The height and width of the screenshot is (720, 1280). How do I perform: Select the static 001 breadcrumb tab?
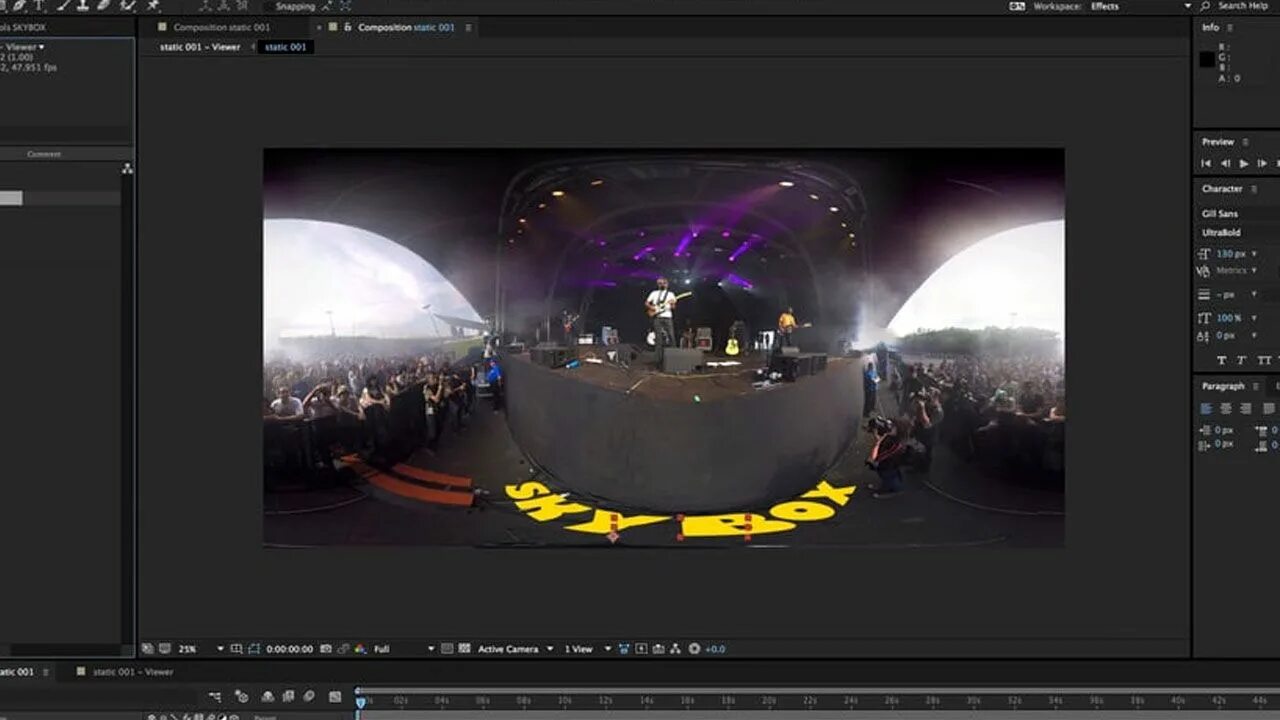[x=286, y=47]
